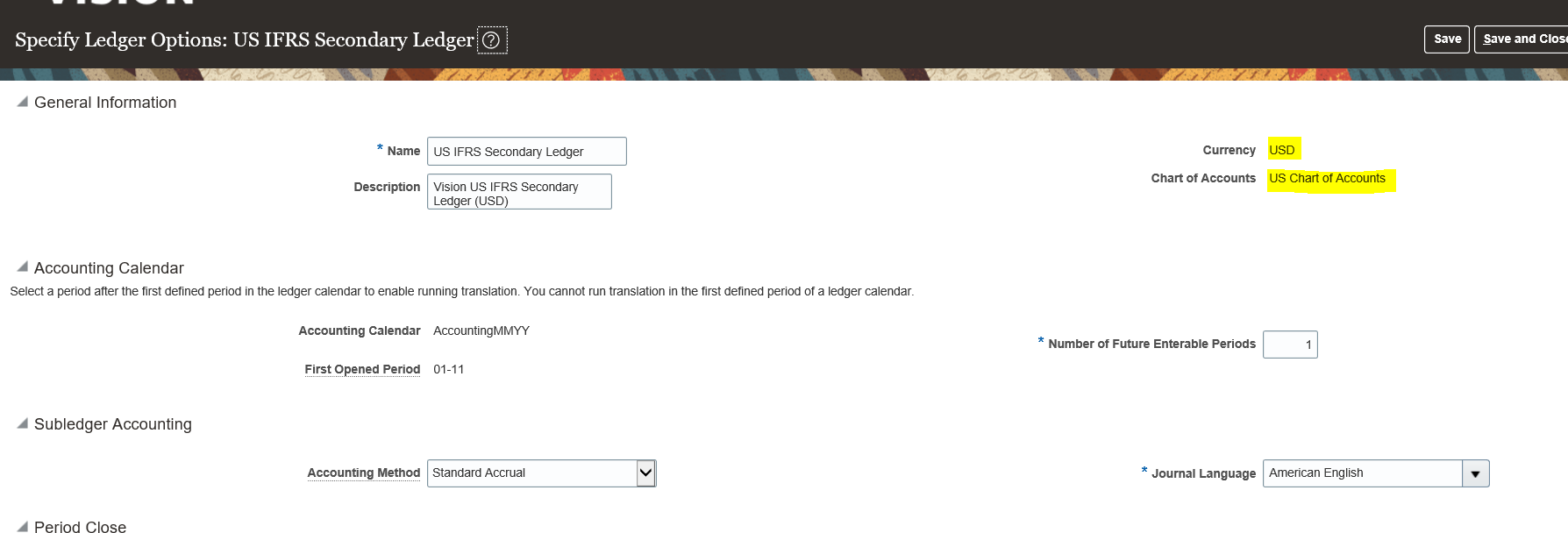Edit the ledger Name field
1568x533 pixels.
point(526,152)
